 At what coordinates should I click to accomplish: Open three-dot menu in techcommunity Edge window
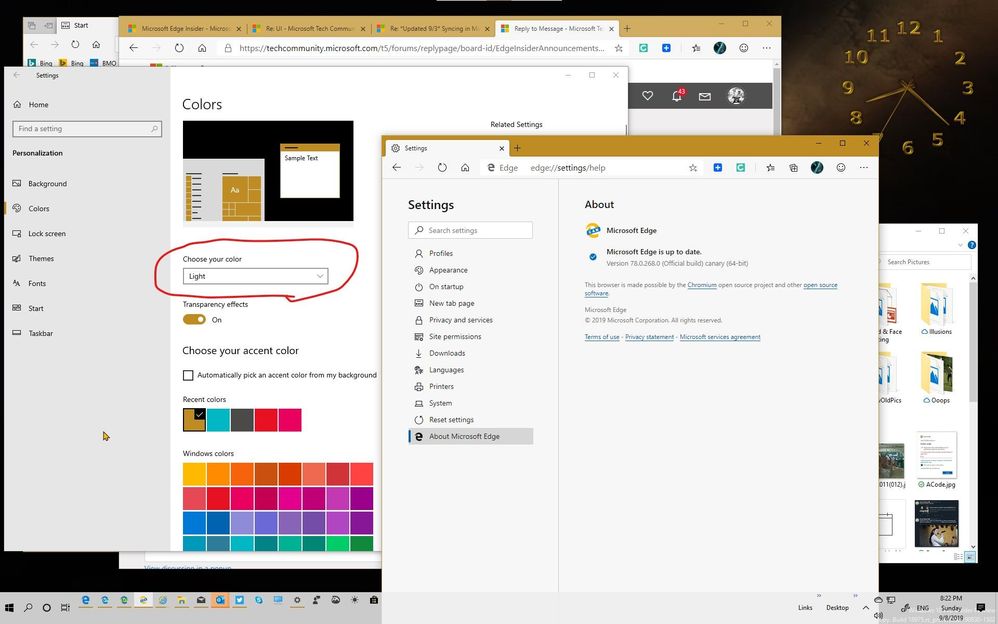[766, 48]
